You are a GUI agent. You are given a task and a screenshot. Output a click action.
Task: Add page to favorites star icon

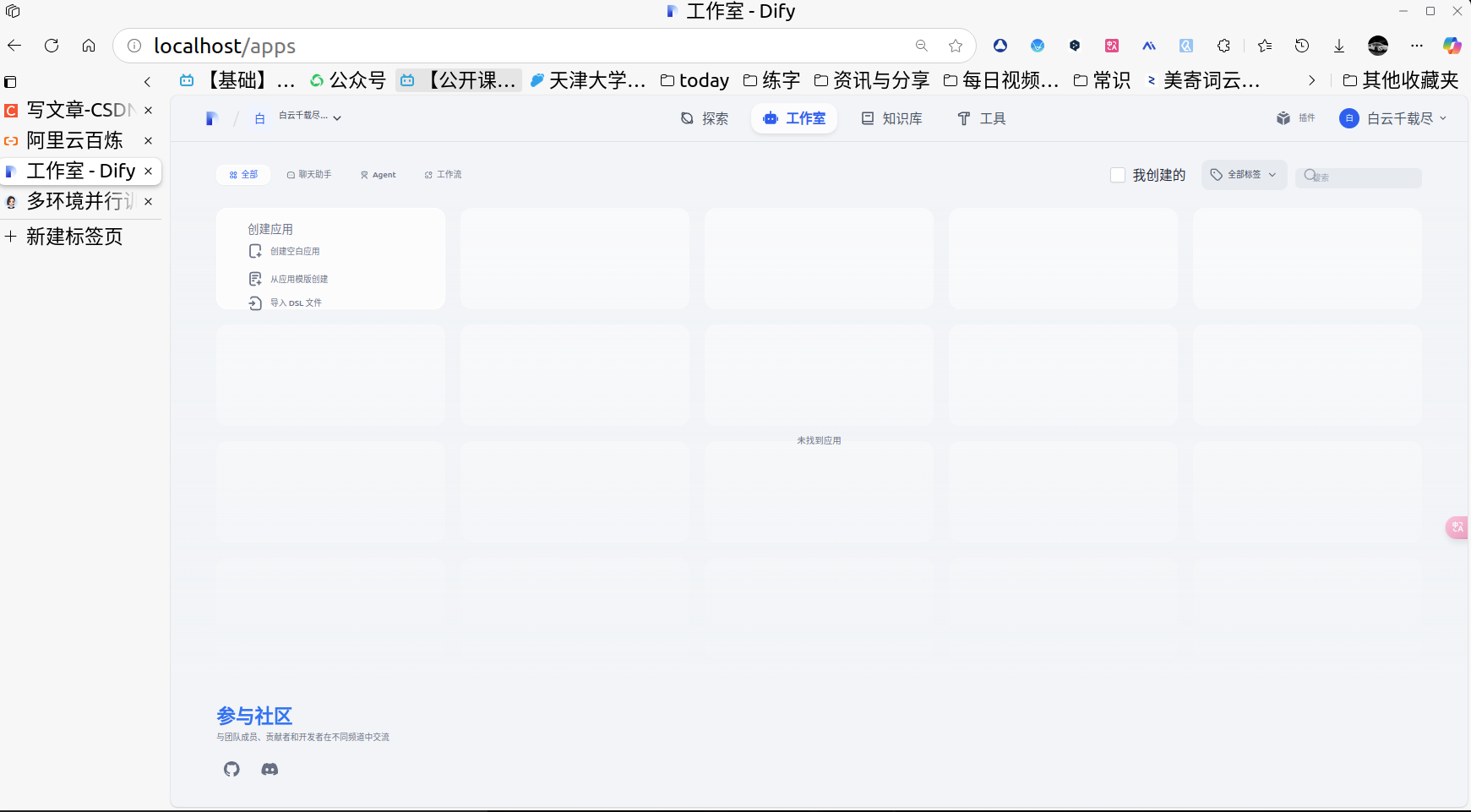point(956,46)
